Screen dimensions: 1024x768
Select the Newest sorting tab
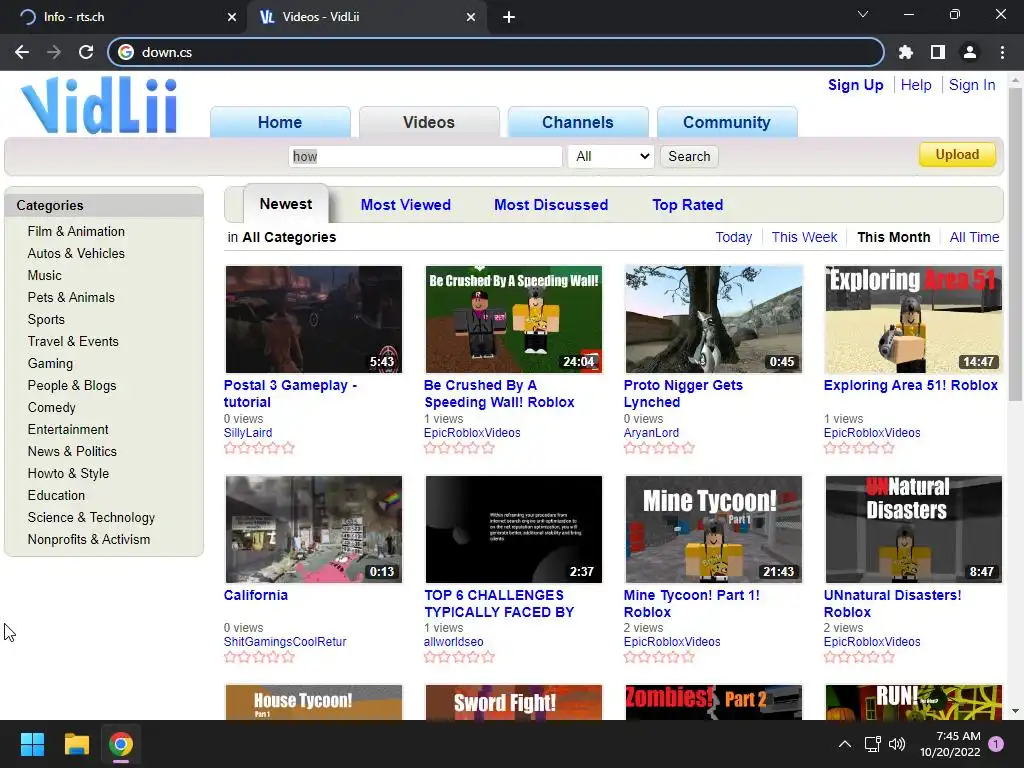point(285,204)
